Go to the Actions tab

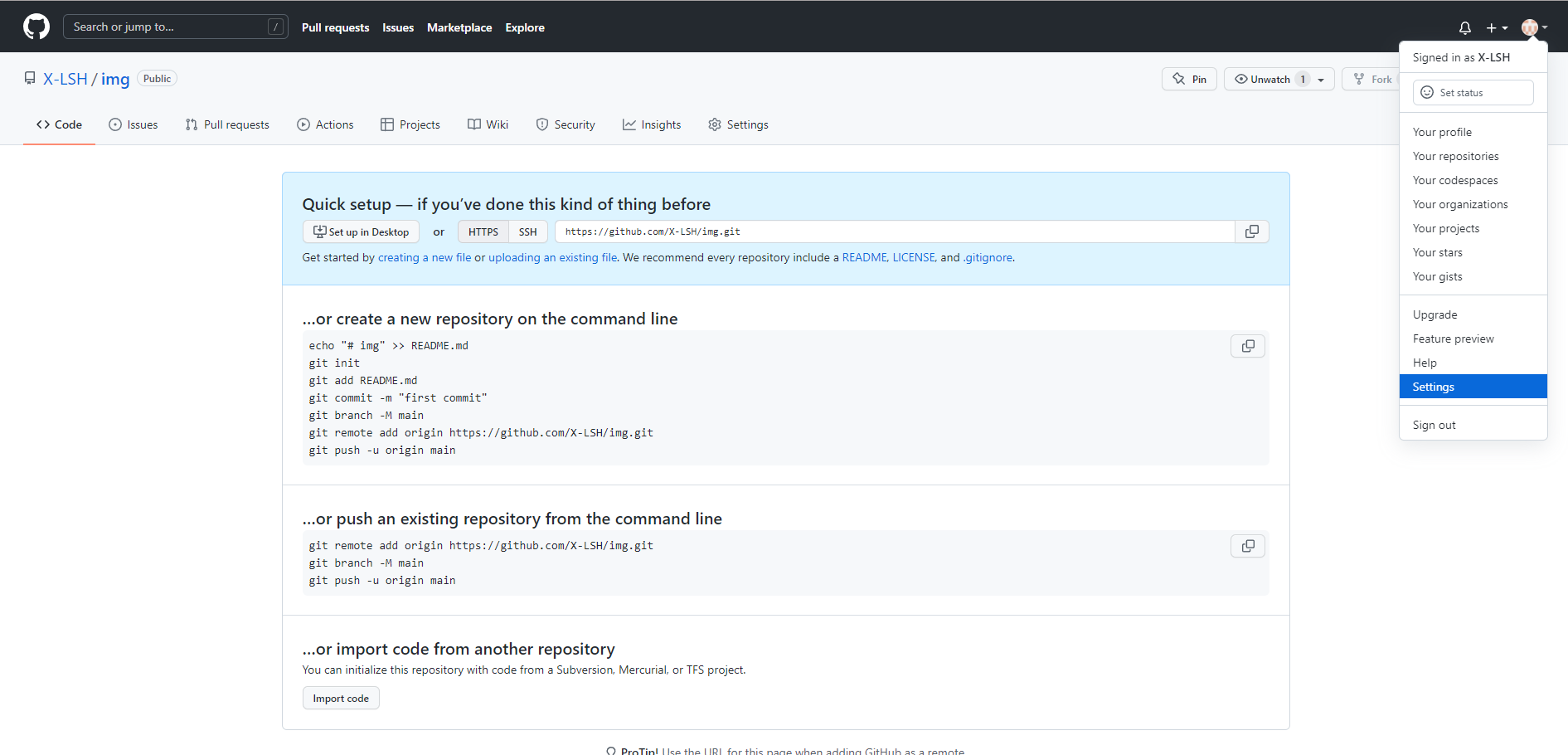pos(325,124)
